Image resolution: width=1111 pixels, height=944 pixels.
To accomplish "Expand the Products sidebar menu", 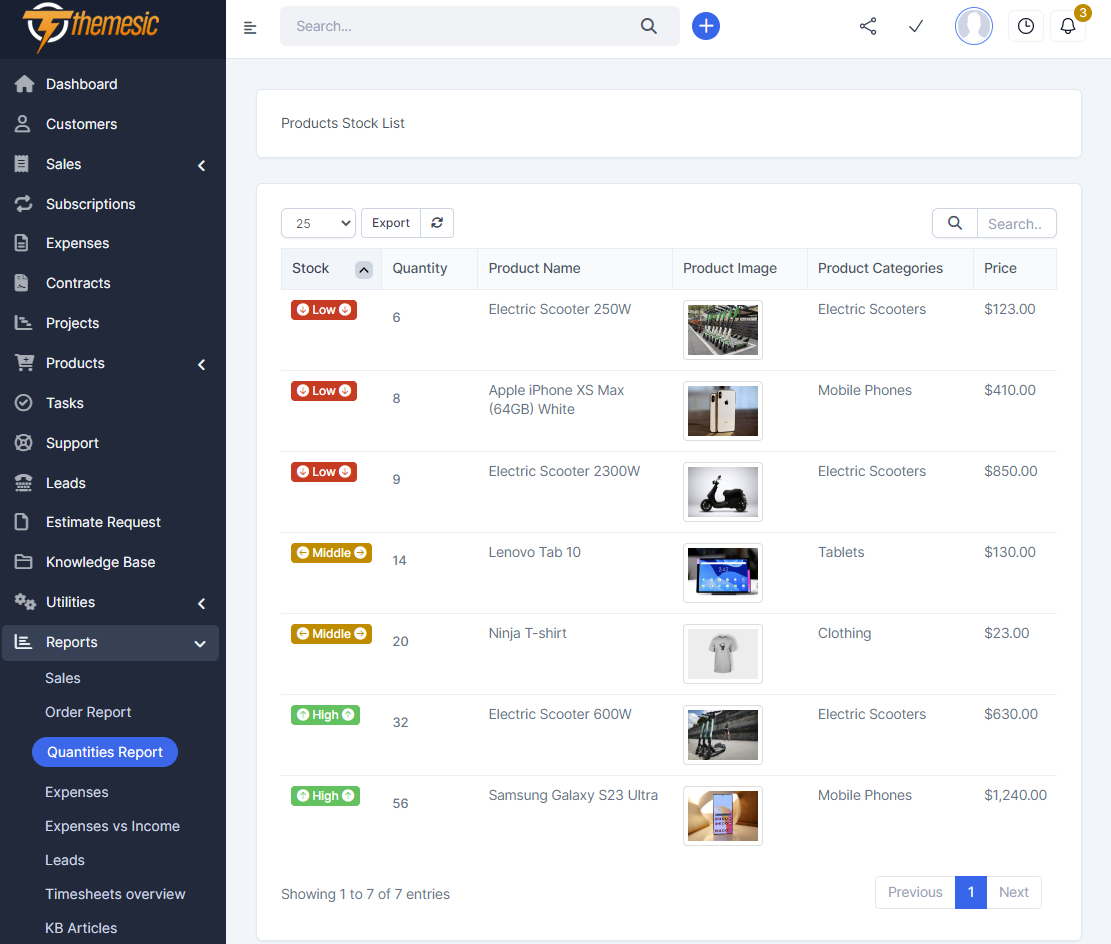I will pos(200,364).
